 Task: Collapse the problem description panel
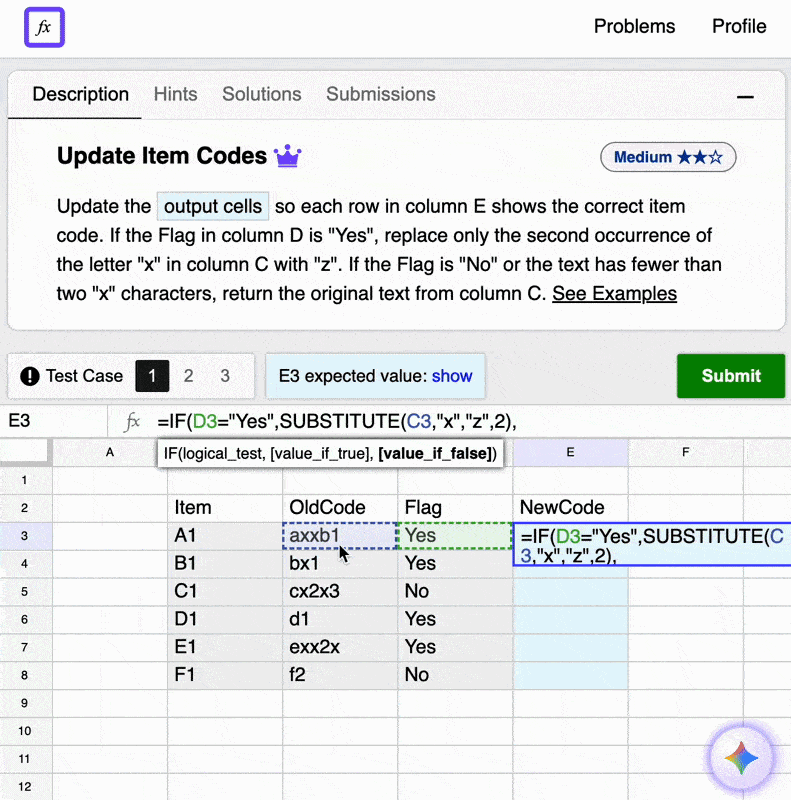745,97
